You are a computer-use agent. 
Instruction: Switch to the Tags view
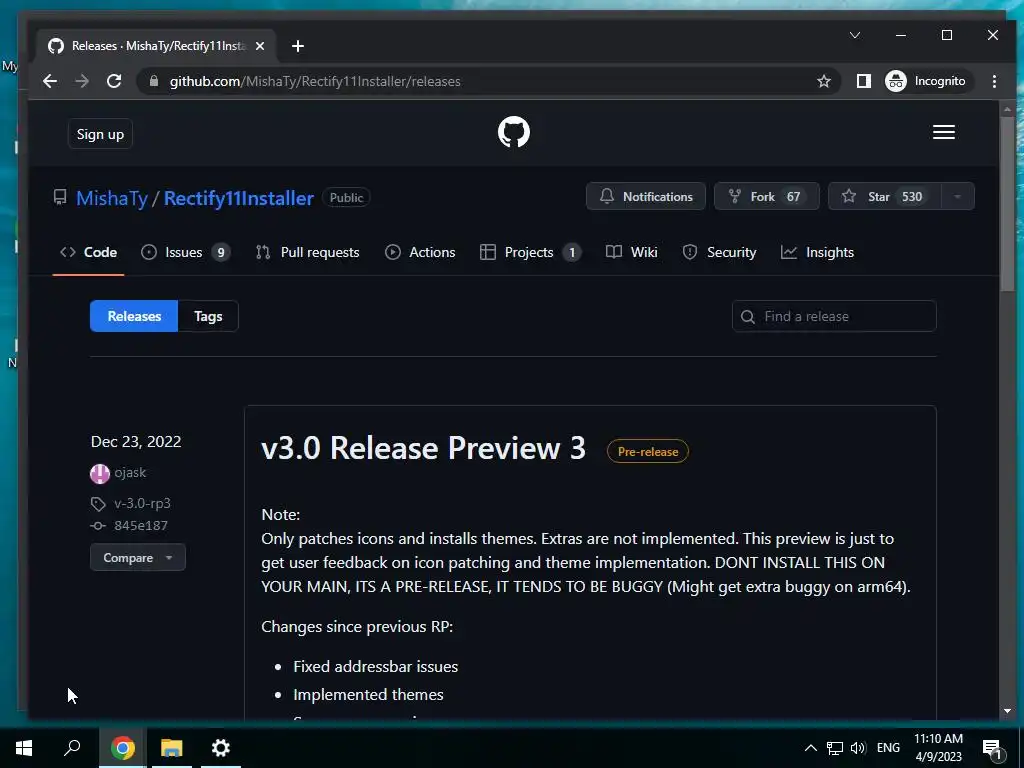tap(208, 316)
